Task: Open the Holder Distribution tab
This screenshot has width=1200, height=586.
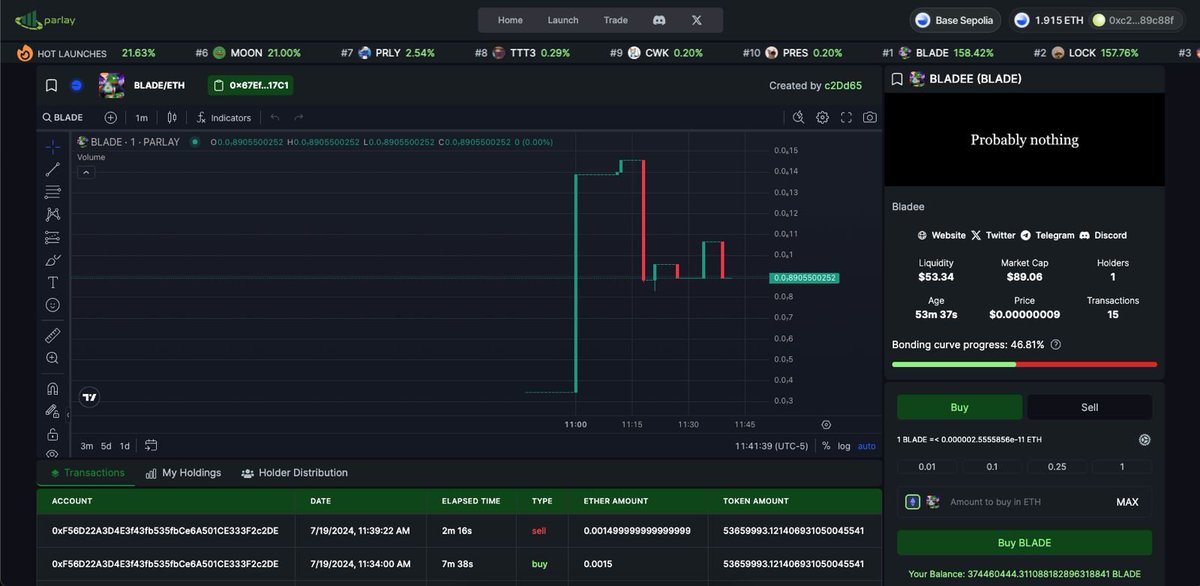Action: [x=294, y=473]
